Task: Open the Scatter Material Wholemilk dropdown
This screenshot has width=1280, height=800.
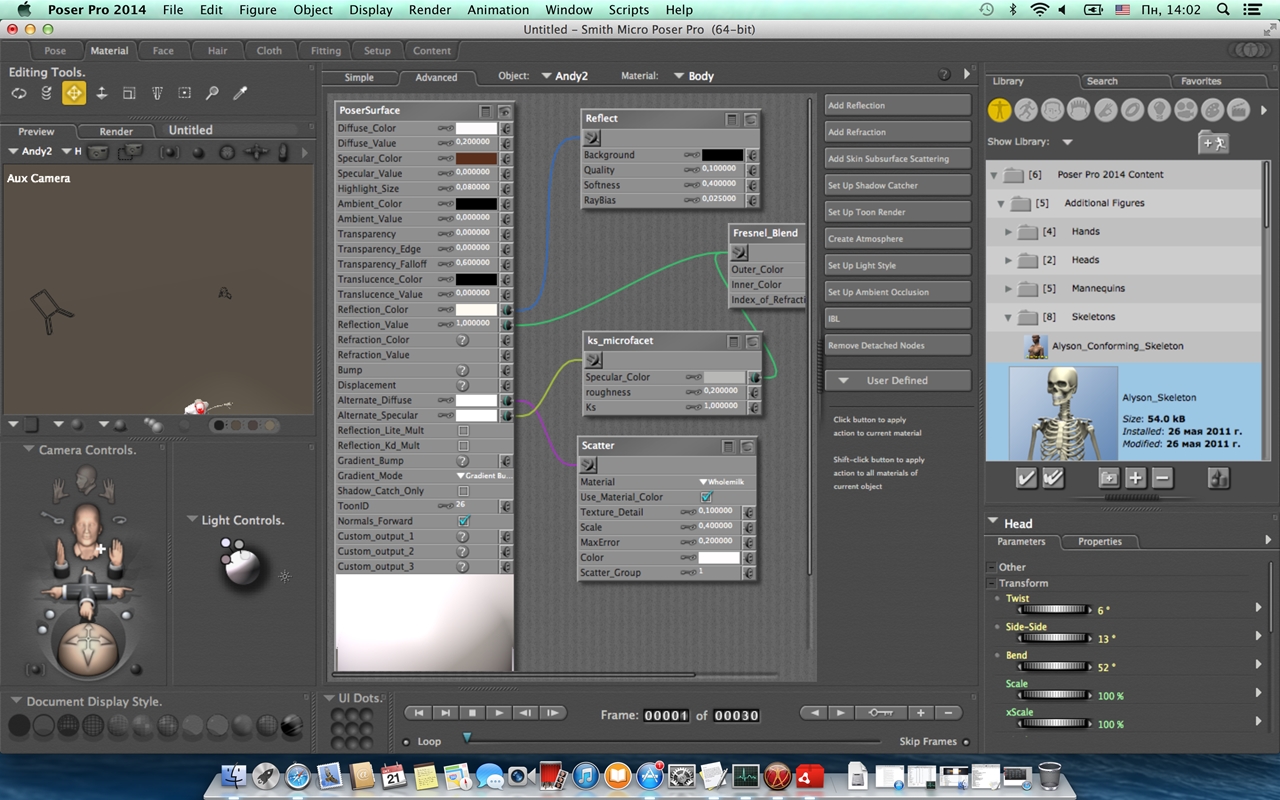Action: (x=721, y=482)
